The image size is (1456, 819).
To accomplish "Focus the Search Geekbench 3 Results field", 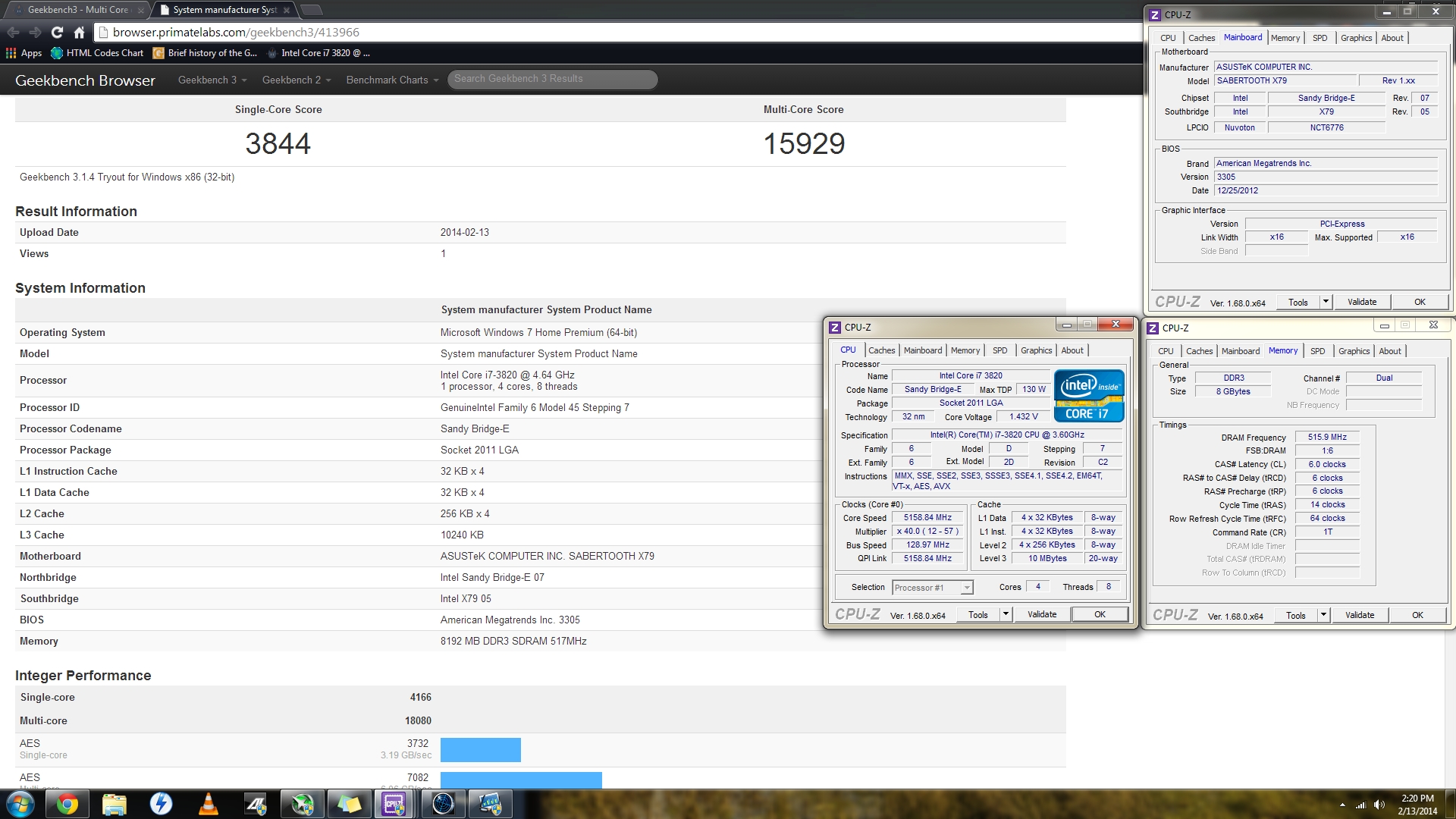I will point(552,79).
